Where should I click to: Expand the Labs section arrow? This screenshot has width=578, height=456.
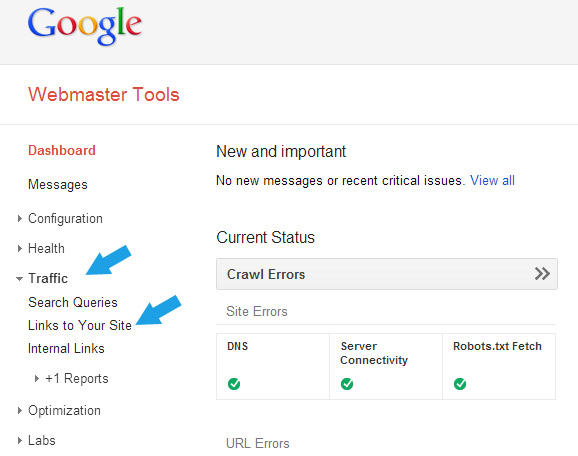coord(20,440)
